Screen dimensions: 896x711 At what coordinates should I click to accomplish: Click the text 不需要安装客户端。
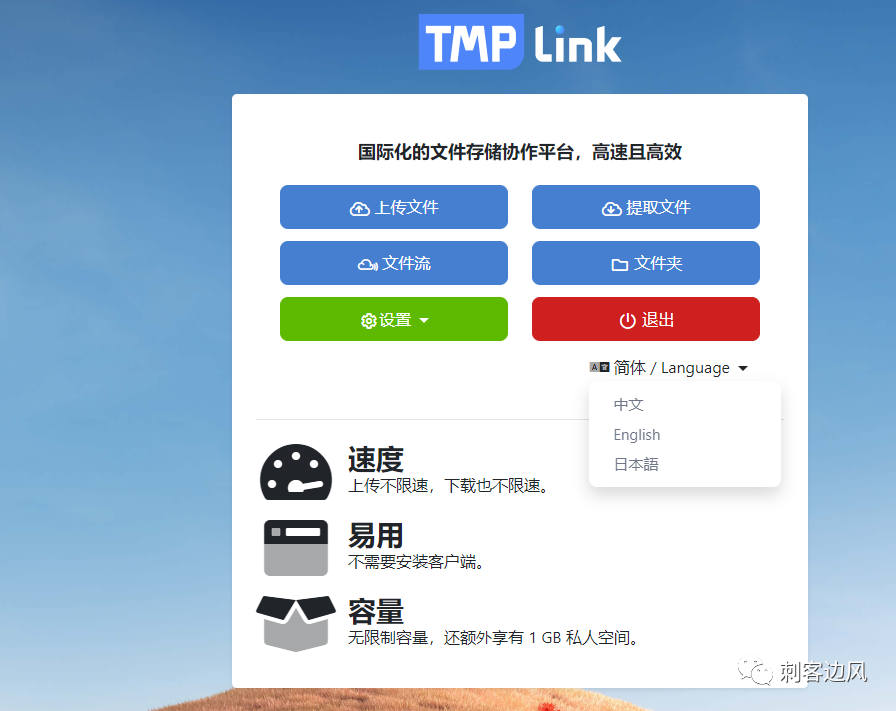point(417,562)
